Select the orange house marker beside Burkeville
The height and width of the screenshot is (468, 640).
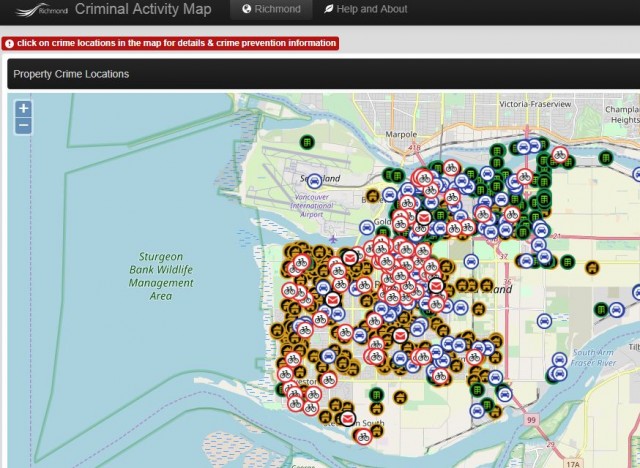(372, 196)
